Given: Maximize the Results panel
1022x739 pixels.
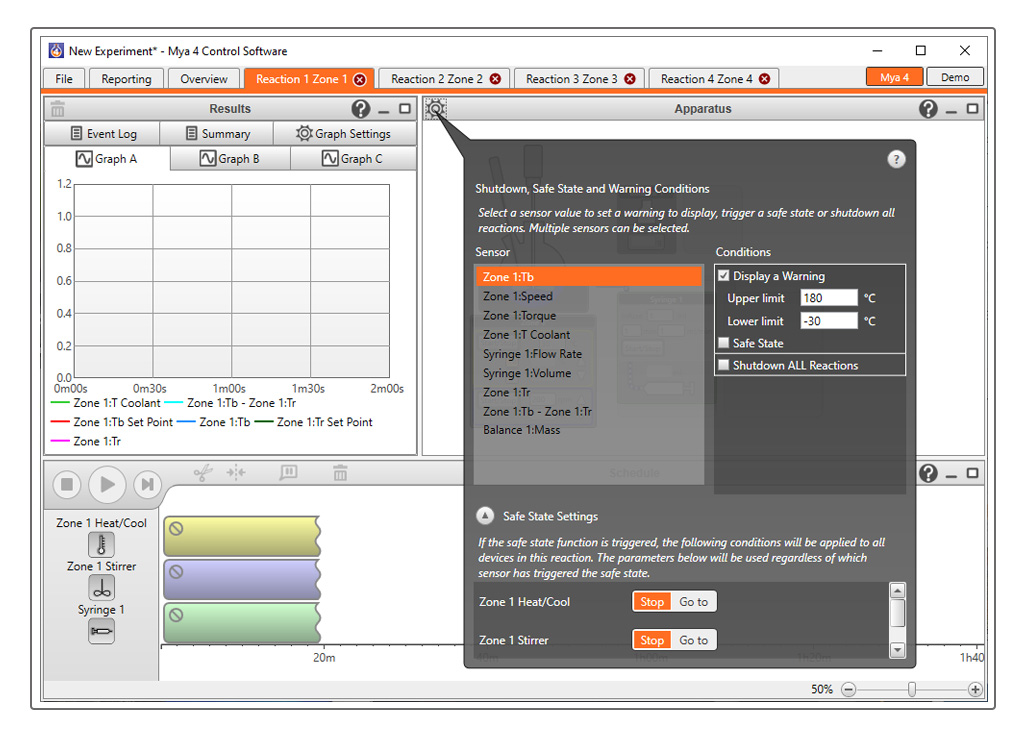Looking at the screenshot, I should click(x=405, y=109).
